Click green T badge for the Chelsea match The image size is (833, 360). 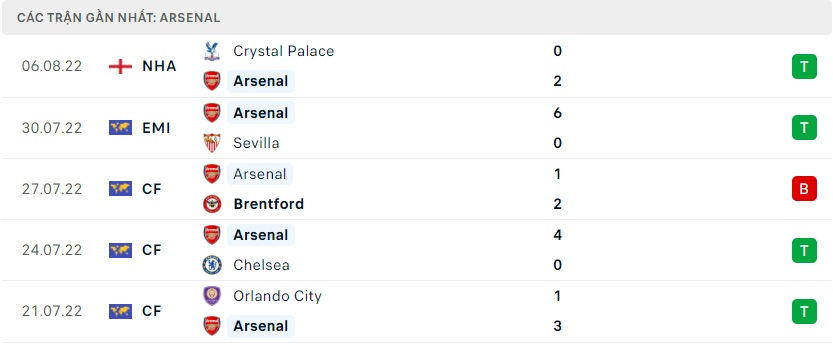(x=804, y=250)
